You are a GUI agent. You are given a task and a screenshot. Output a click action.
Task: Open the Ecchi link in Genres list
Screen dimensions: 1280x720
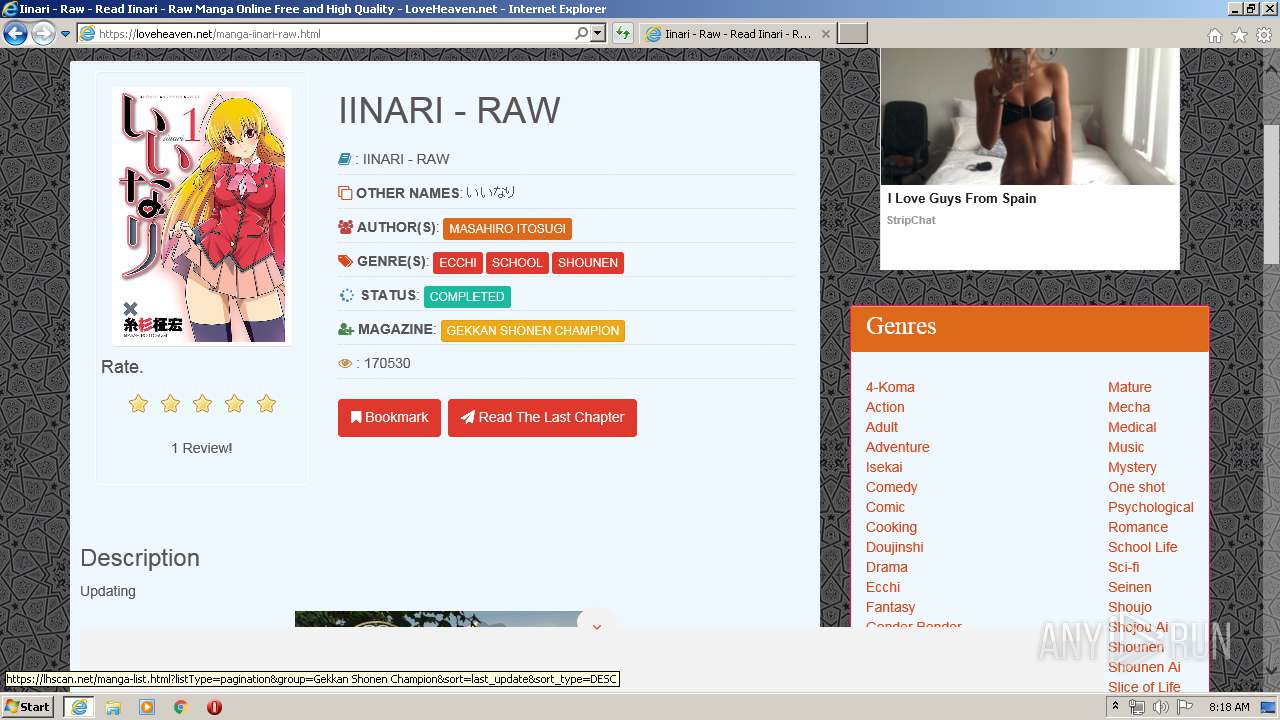coord(883,587)
